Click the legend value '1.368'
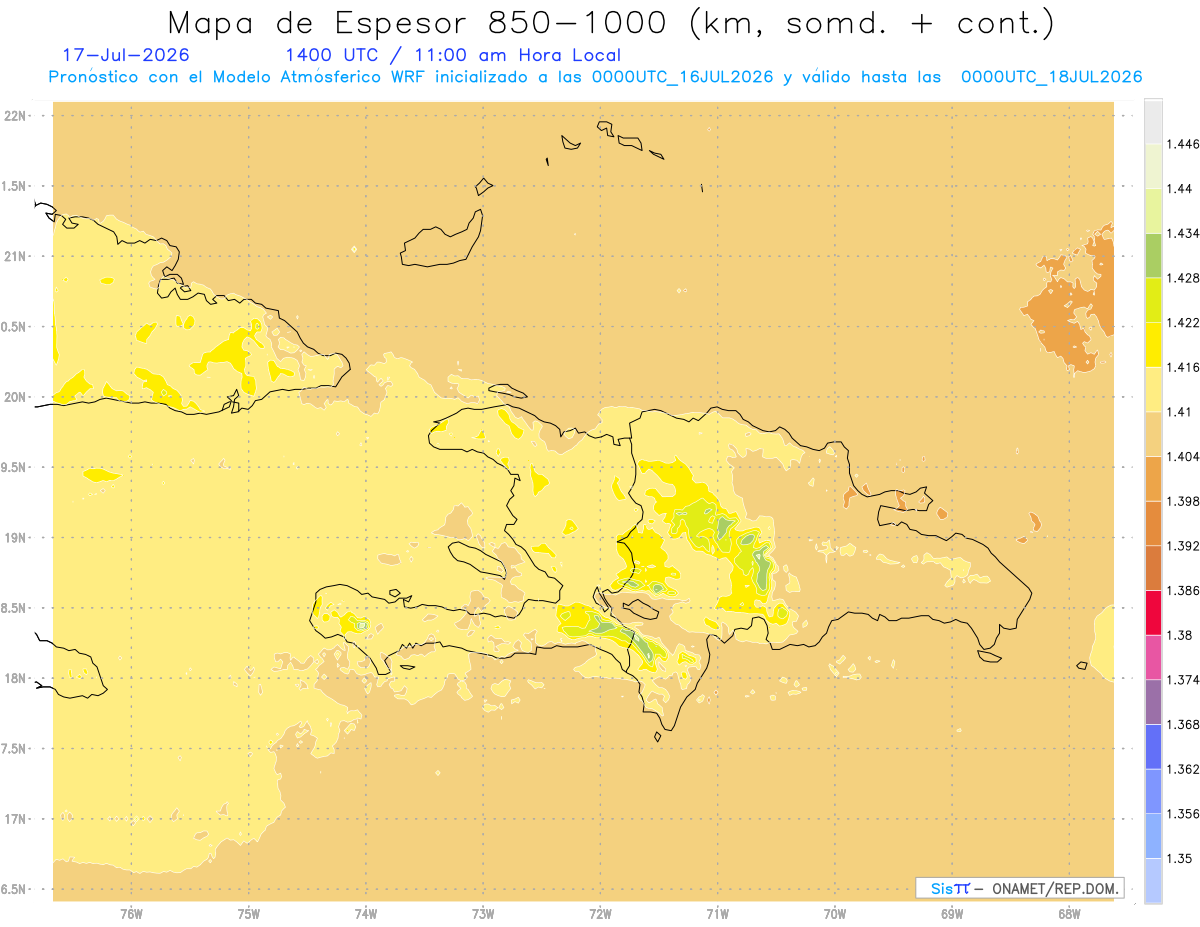This screenshot has width=1200, height=927. pos(1183,724)
